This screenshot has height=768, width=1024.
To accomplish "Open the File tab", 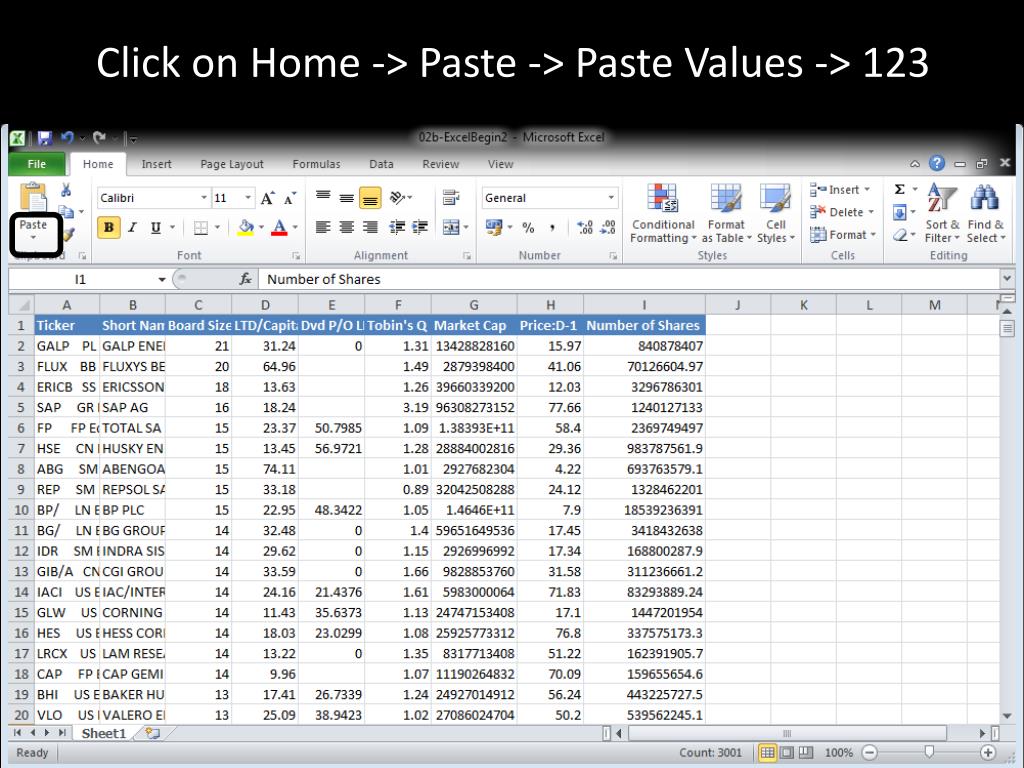I will (37, 164).
